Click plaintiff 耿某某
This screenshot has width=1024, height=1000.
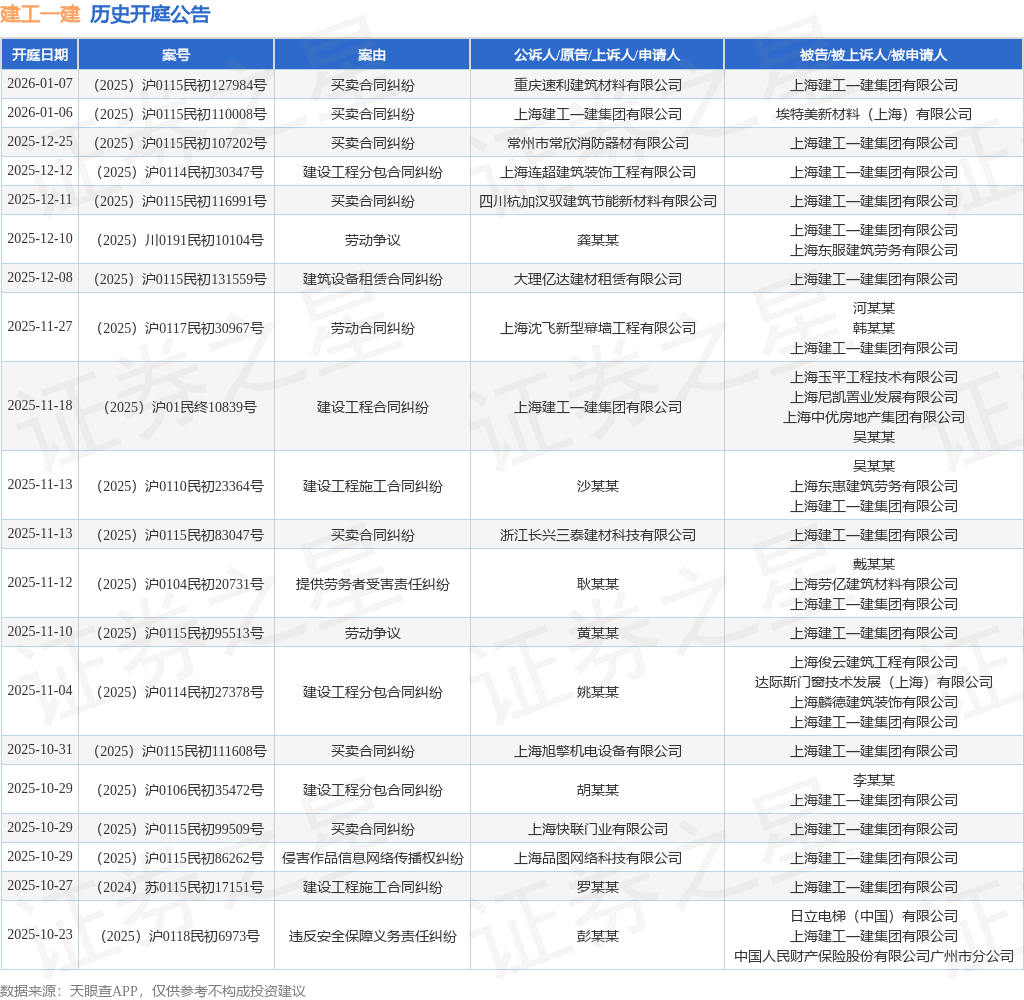[x=598, y=584]
